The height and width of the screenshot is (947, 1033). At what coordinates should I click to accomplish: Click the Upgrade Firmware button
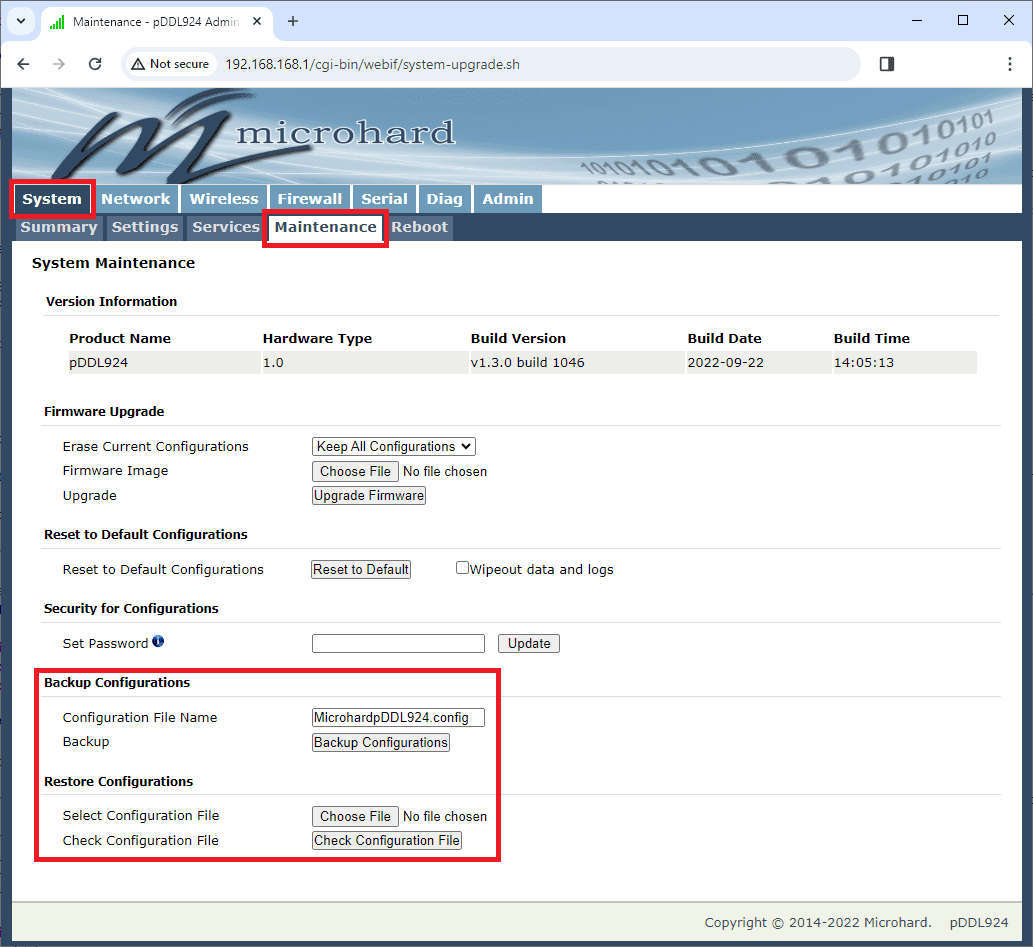[369, 495]
